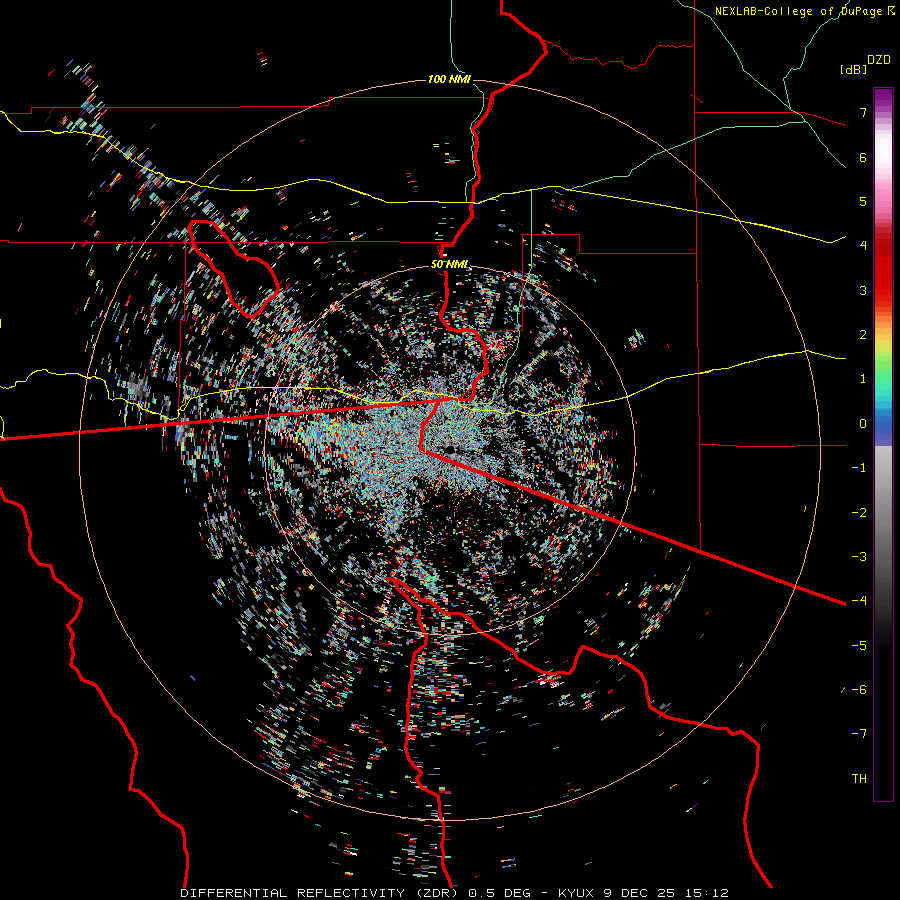Click the 2 value on color scale
900x900 pixels.
[x=863, y=335]
